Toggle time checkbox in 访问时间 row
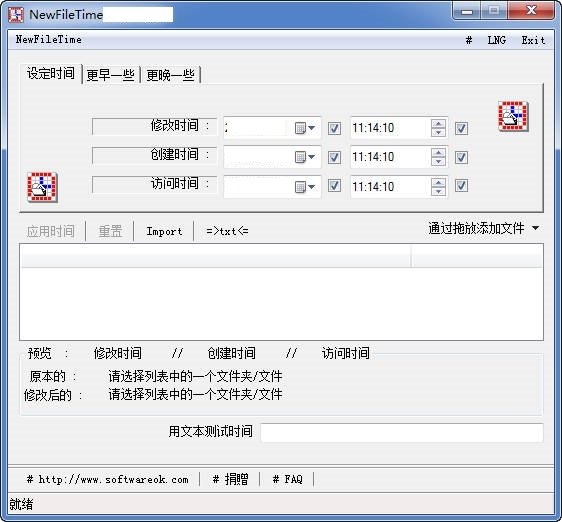This screenshot has height=522, width=562. click(461, 186)
